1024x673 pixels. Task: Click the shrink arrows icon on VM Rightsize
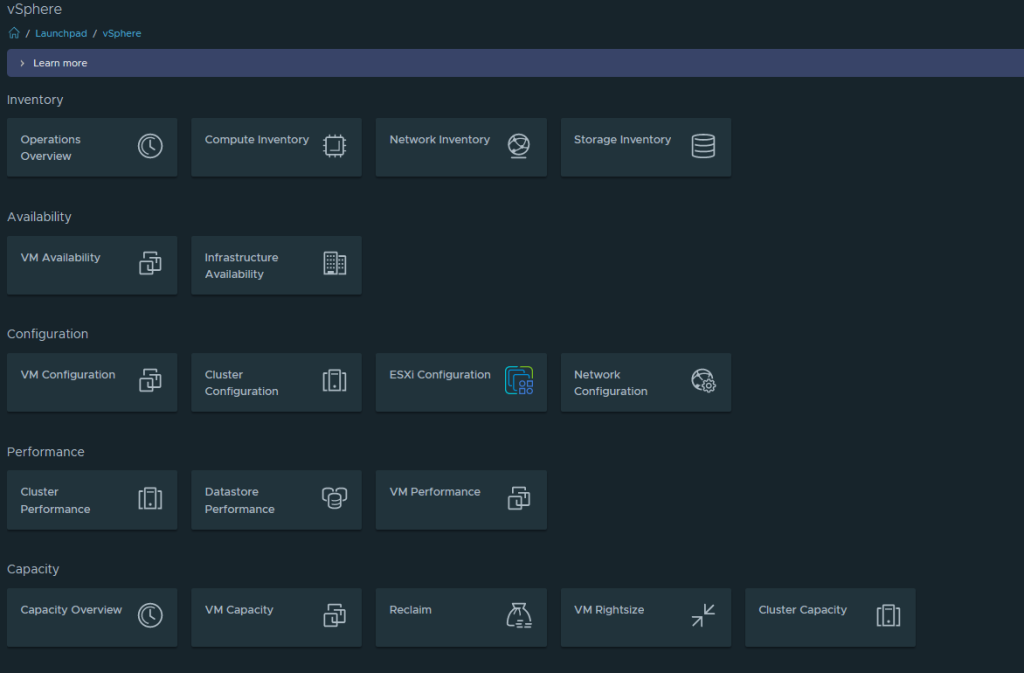pos(703,616)
